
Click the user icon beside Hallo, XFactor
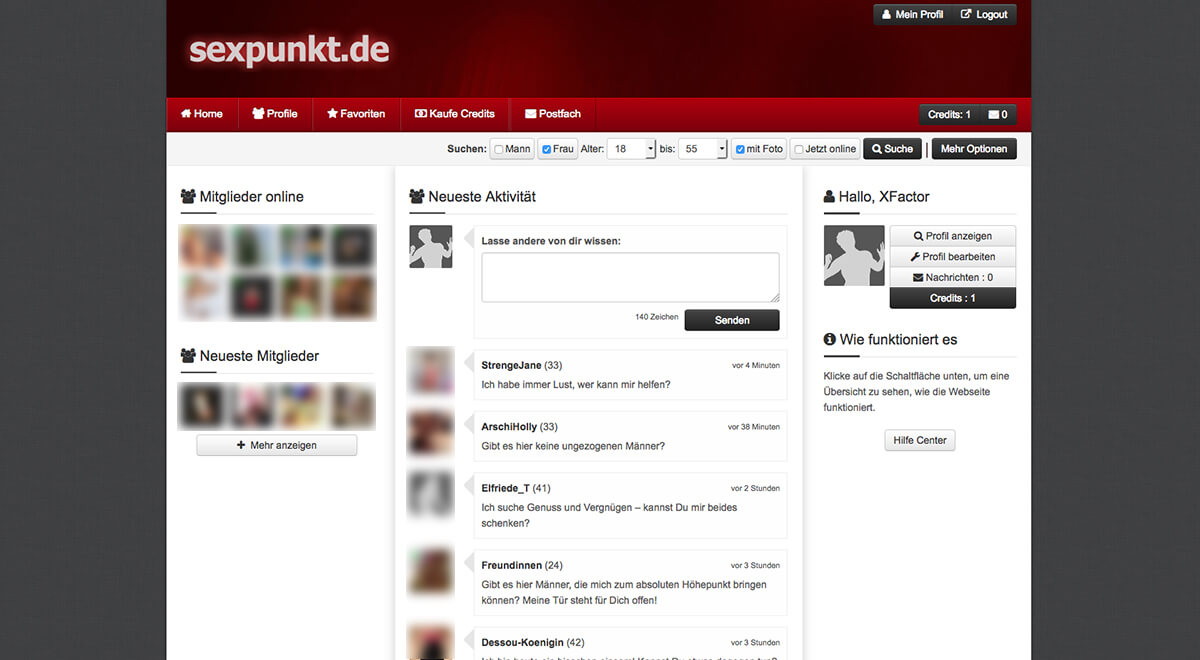click(829, 197)
